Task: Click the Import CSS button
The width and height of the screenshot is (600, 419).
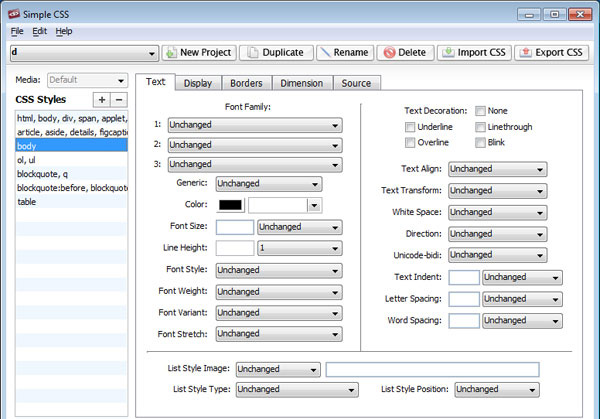Action: [474, 52]
